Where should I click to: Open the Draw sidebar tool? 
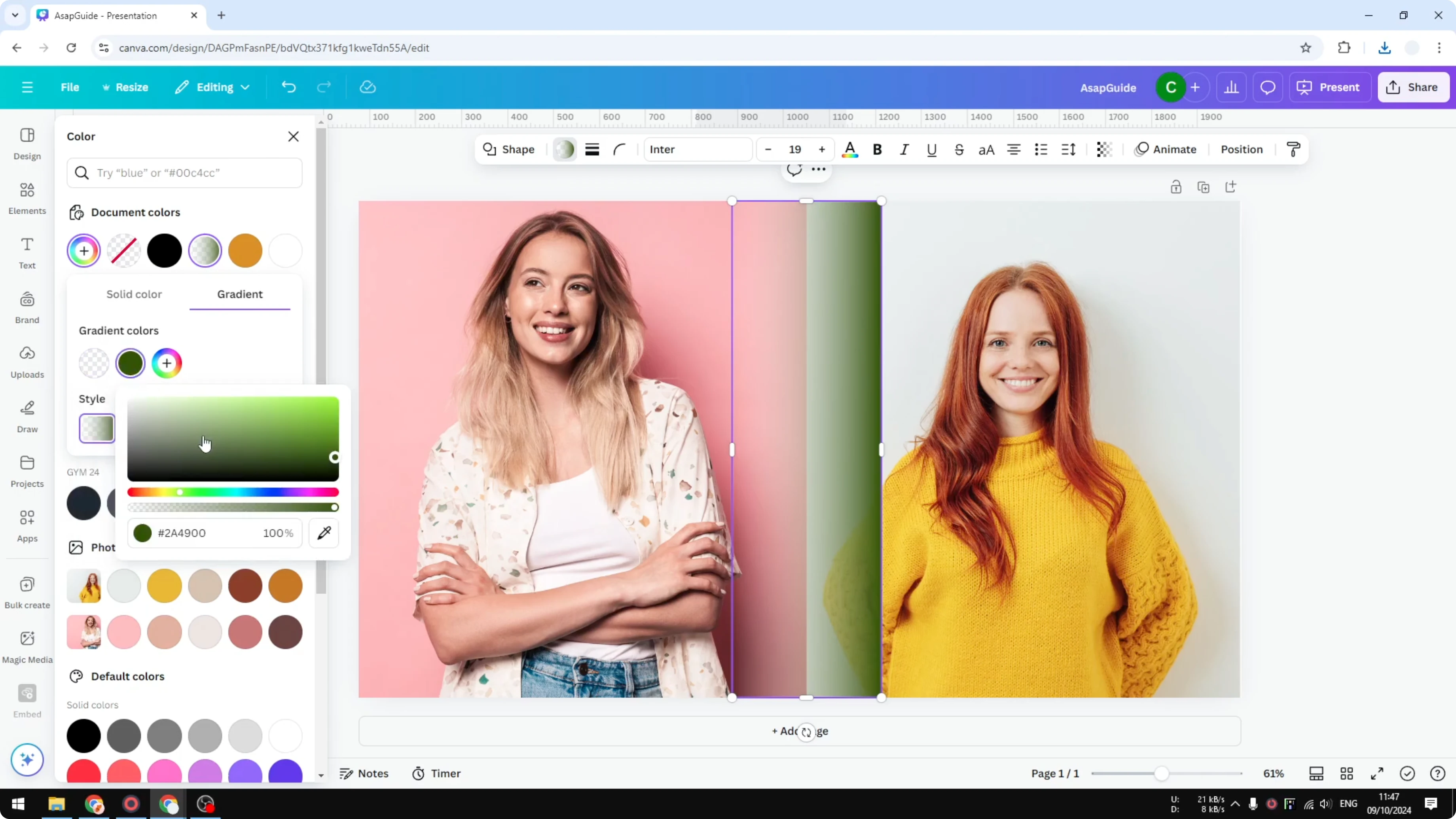pyautogui.click(x=27, y=417)
